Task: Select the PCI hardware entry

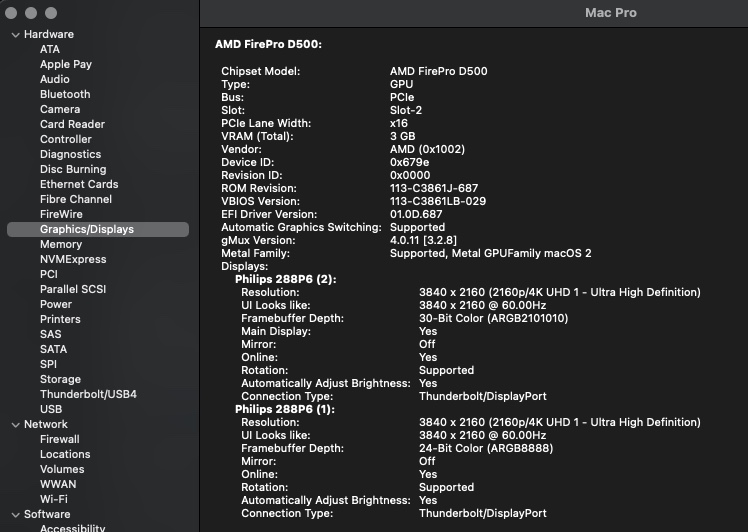Action: click(49, 274)
